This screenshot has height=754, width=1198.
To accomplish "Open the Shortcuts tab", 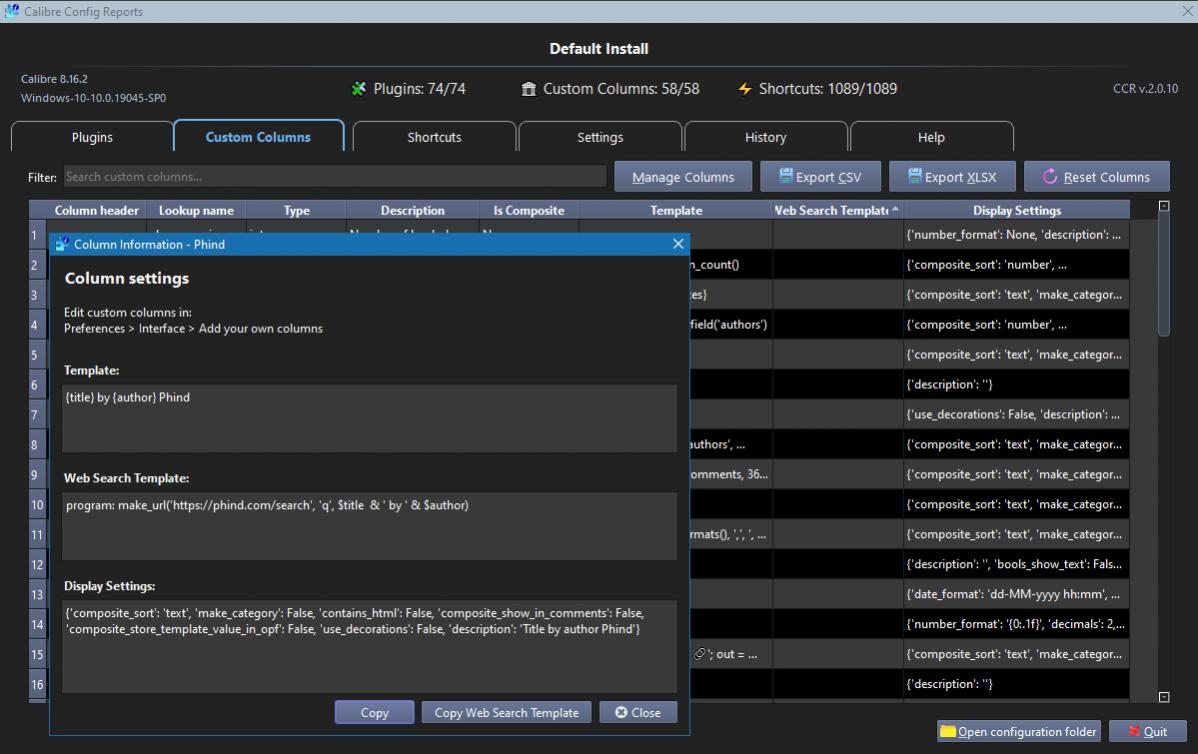I will (x=434, y=137).
